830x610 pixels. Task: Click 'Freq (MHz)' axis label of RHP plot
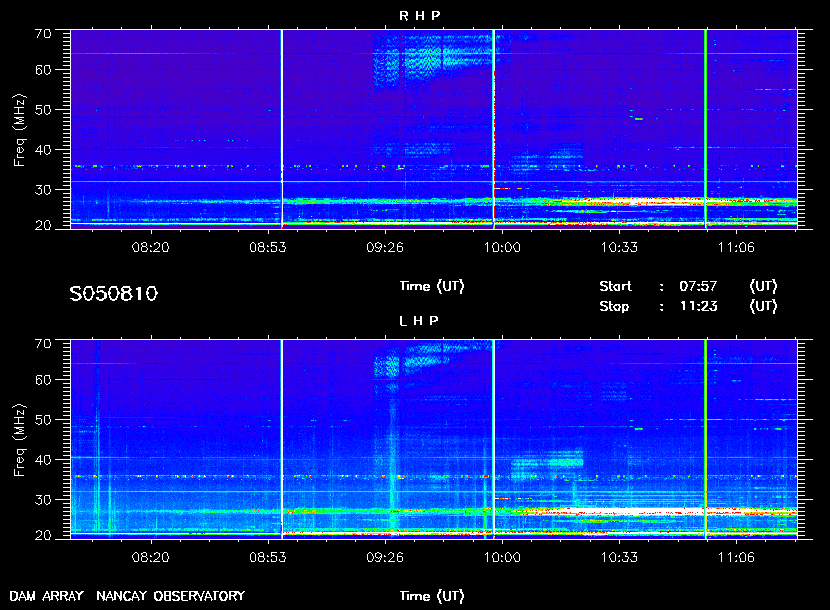pyautogui.click(x=20, y=130)
